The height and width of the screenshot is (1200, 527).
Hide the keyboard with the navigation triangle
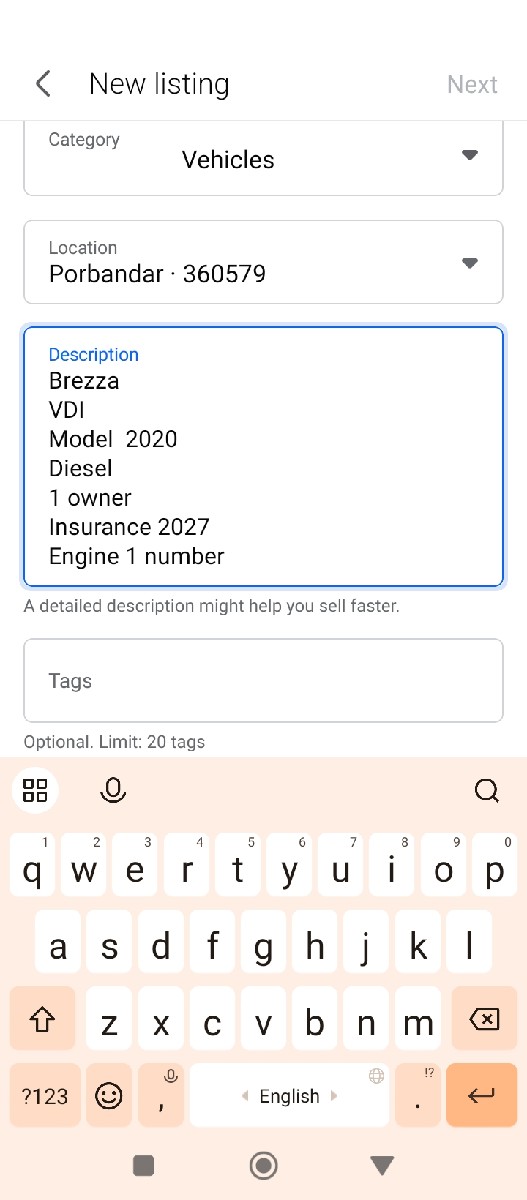tap(382, 1165)
